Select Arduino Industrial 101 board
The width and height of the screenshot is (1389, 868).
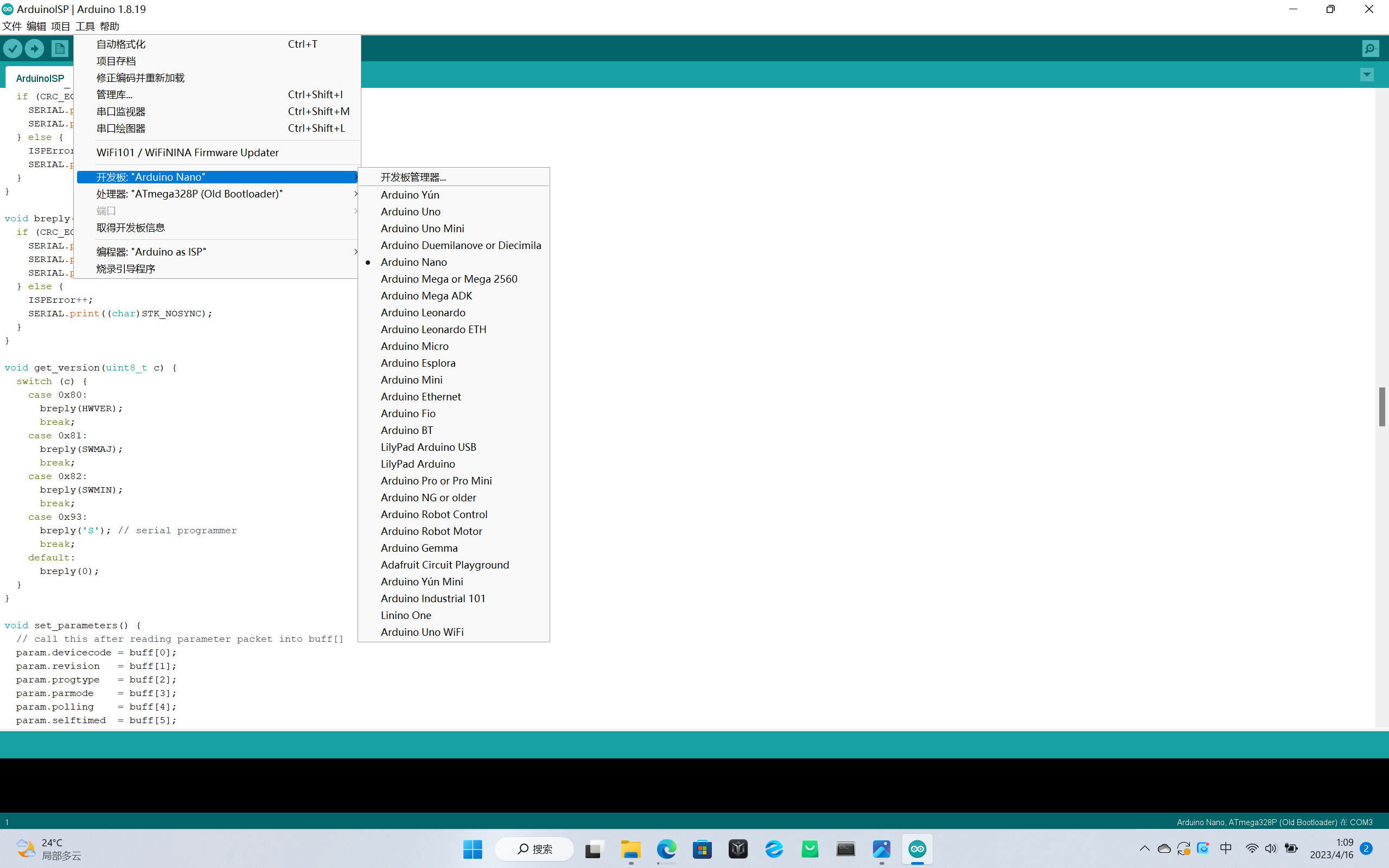454,598
